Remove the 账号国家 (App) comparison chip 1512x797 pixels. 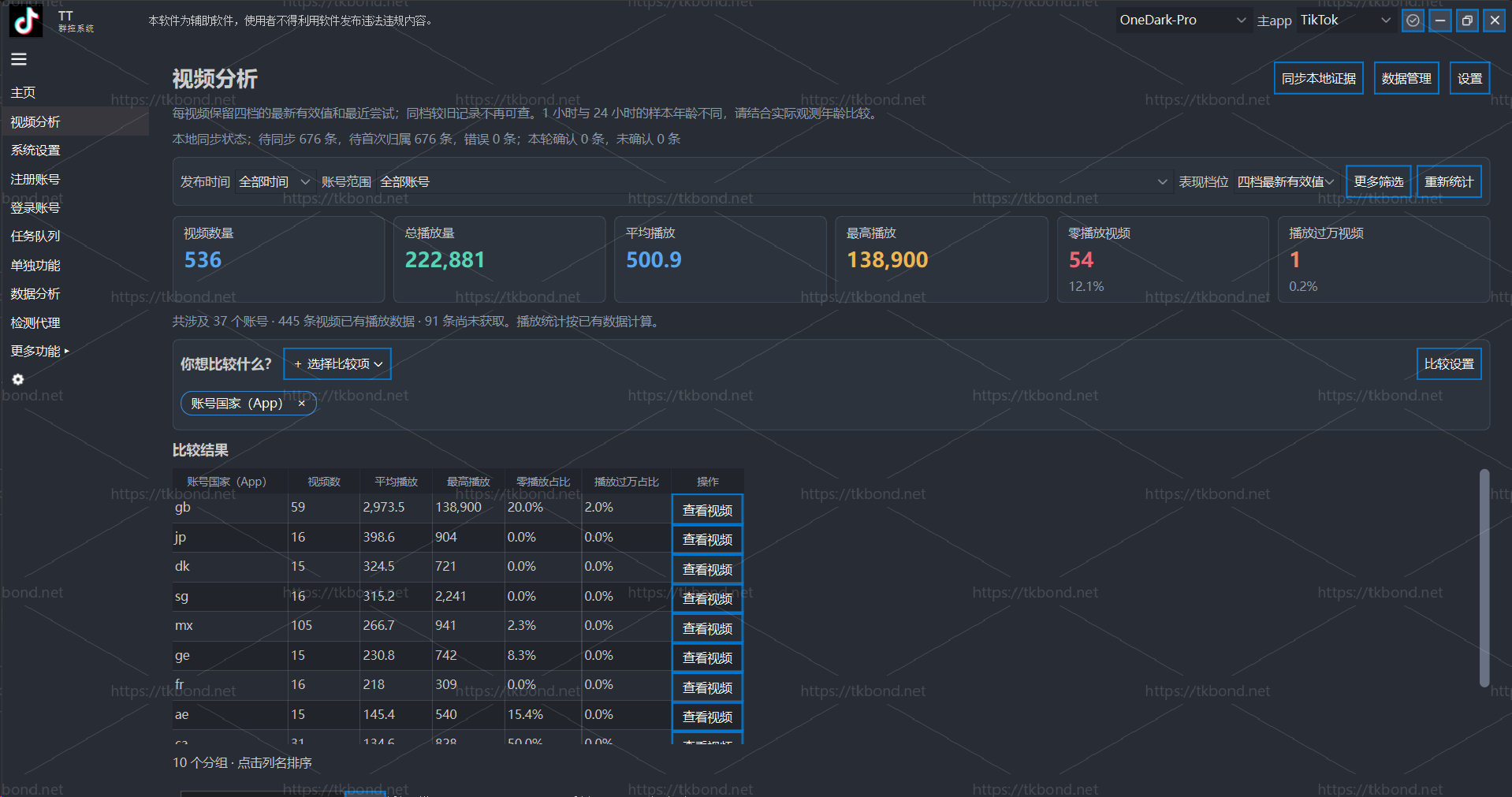pyautogui.click(x=301, y=403)
